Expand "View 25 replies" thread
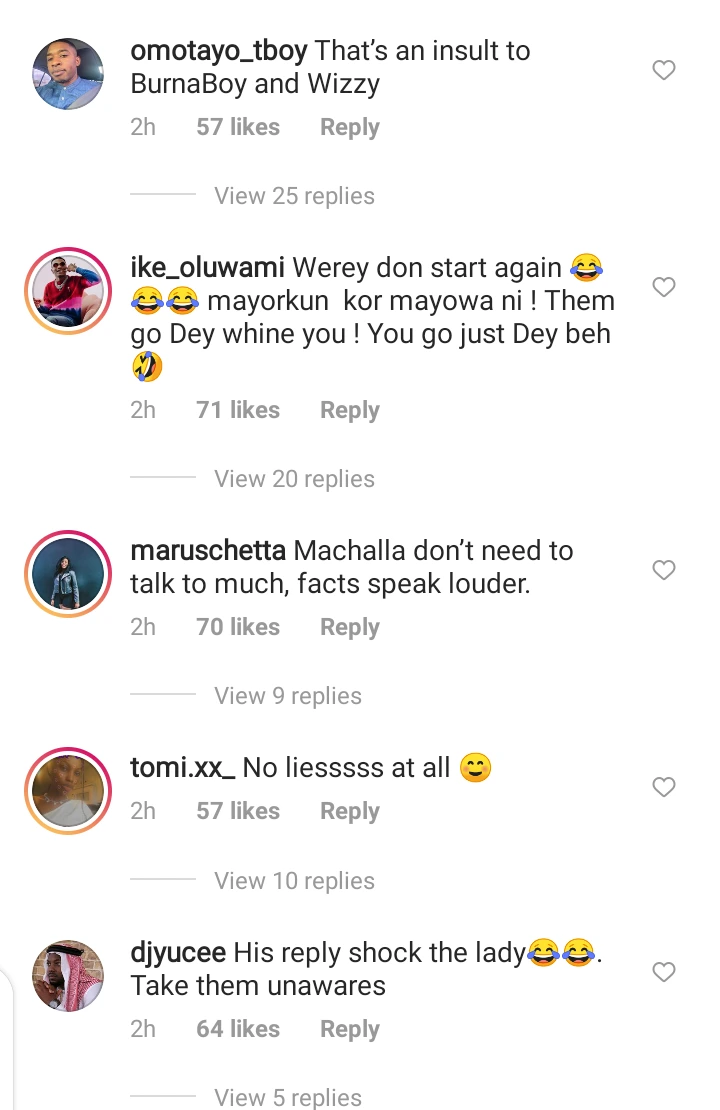 click(x=294, y=196)
